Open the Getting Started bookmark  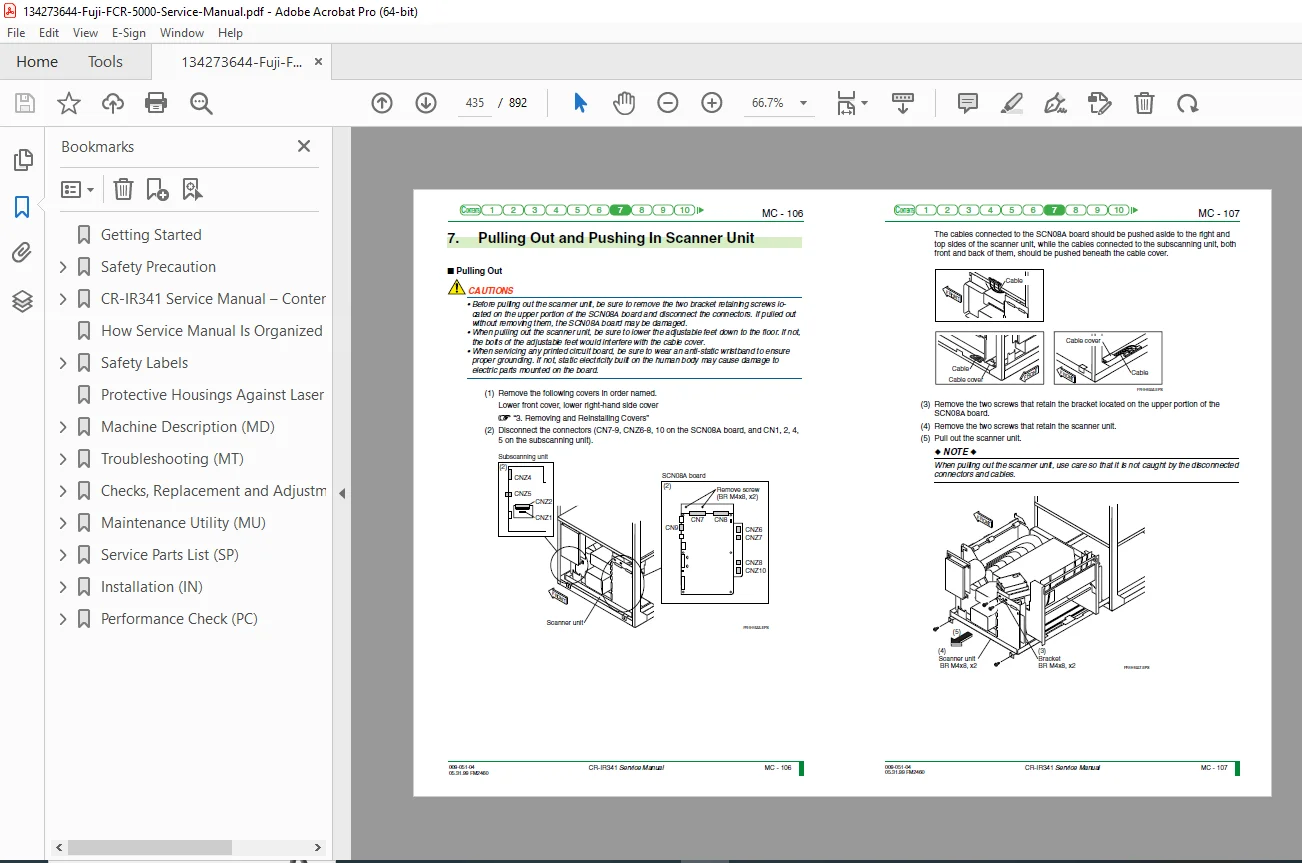pos(151,235)
